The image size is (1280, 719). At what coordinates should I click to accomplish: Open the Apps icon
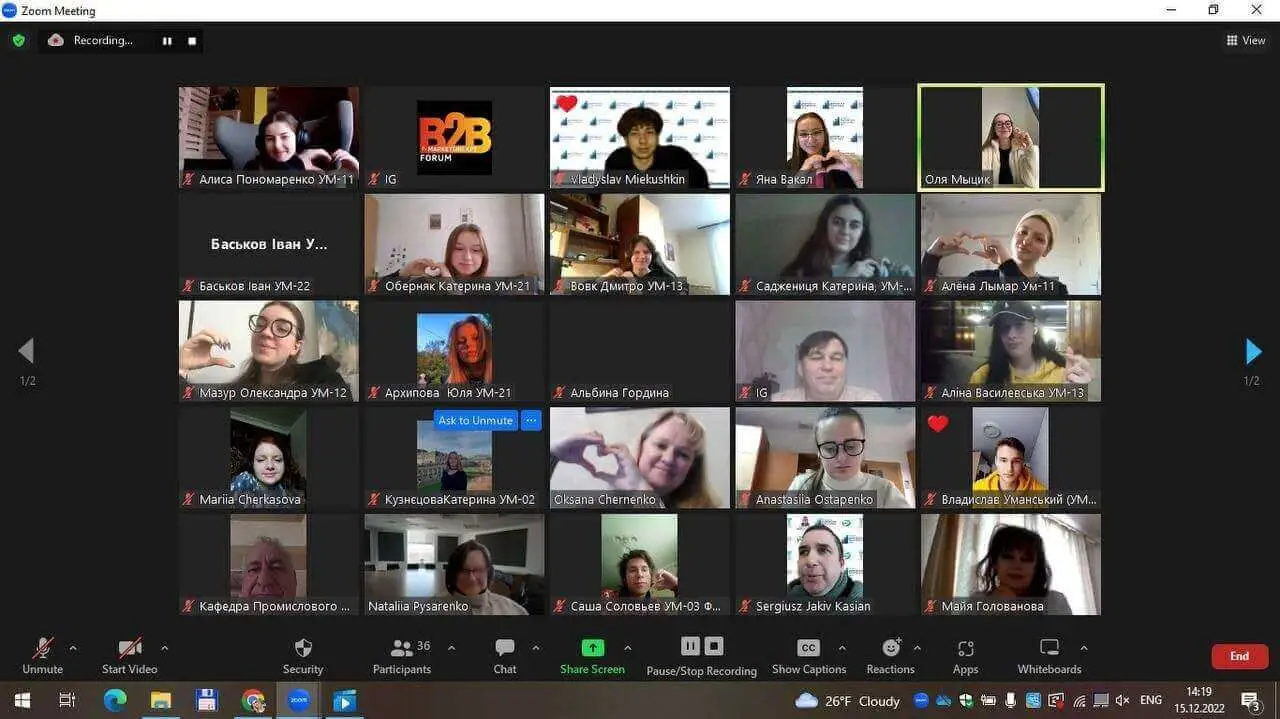click(965, 648)
